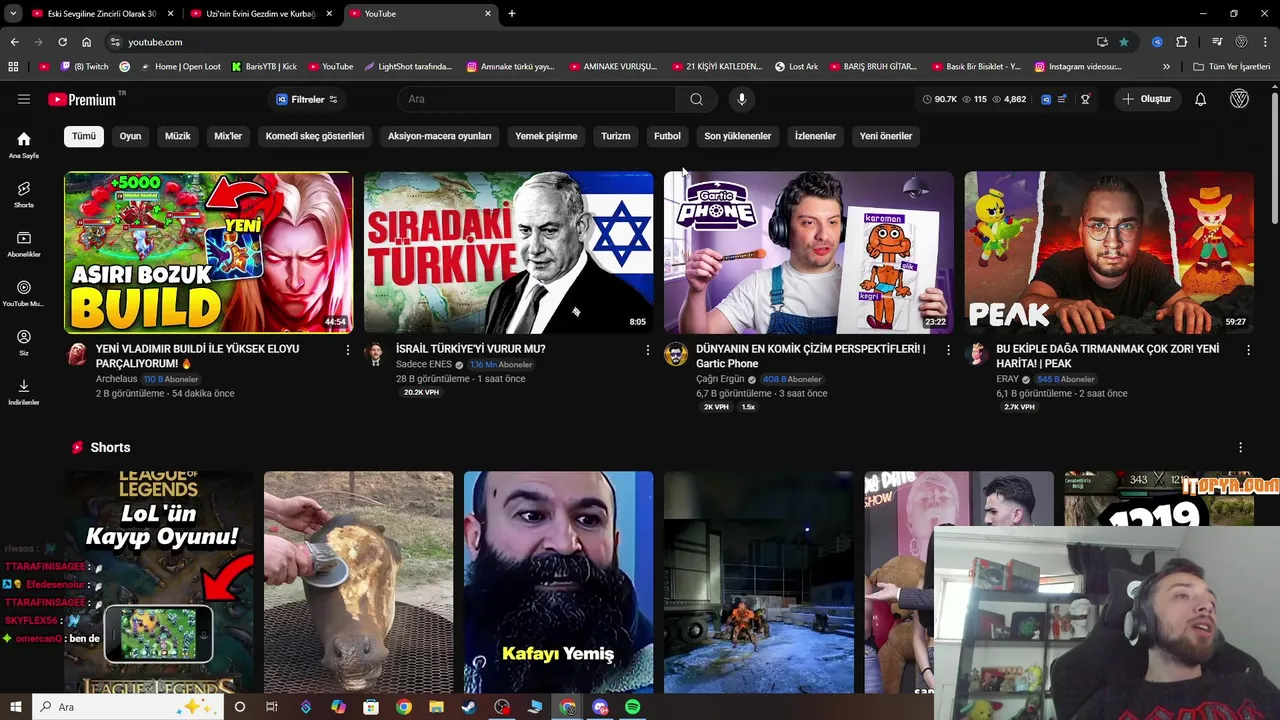Open the Filtreler filter toggle

coord(307,99)
